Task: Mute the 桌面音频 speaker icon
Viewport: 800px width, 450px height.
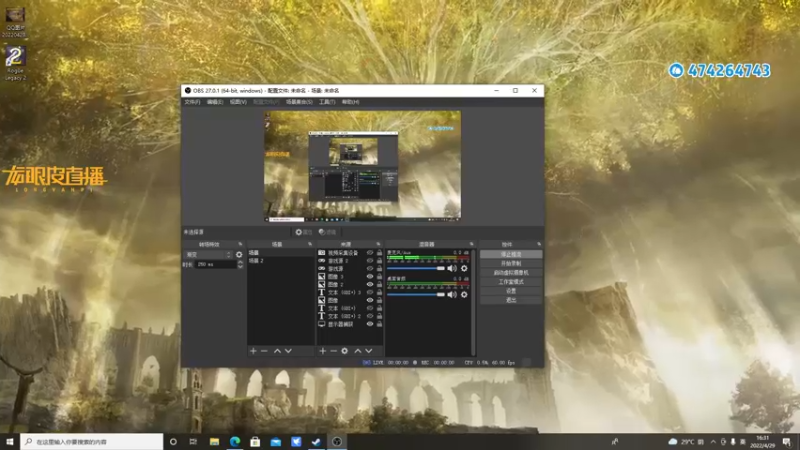Action: tap(452, 294)
